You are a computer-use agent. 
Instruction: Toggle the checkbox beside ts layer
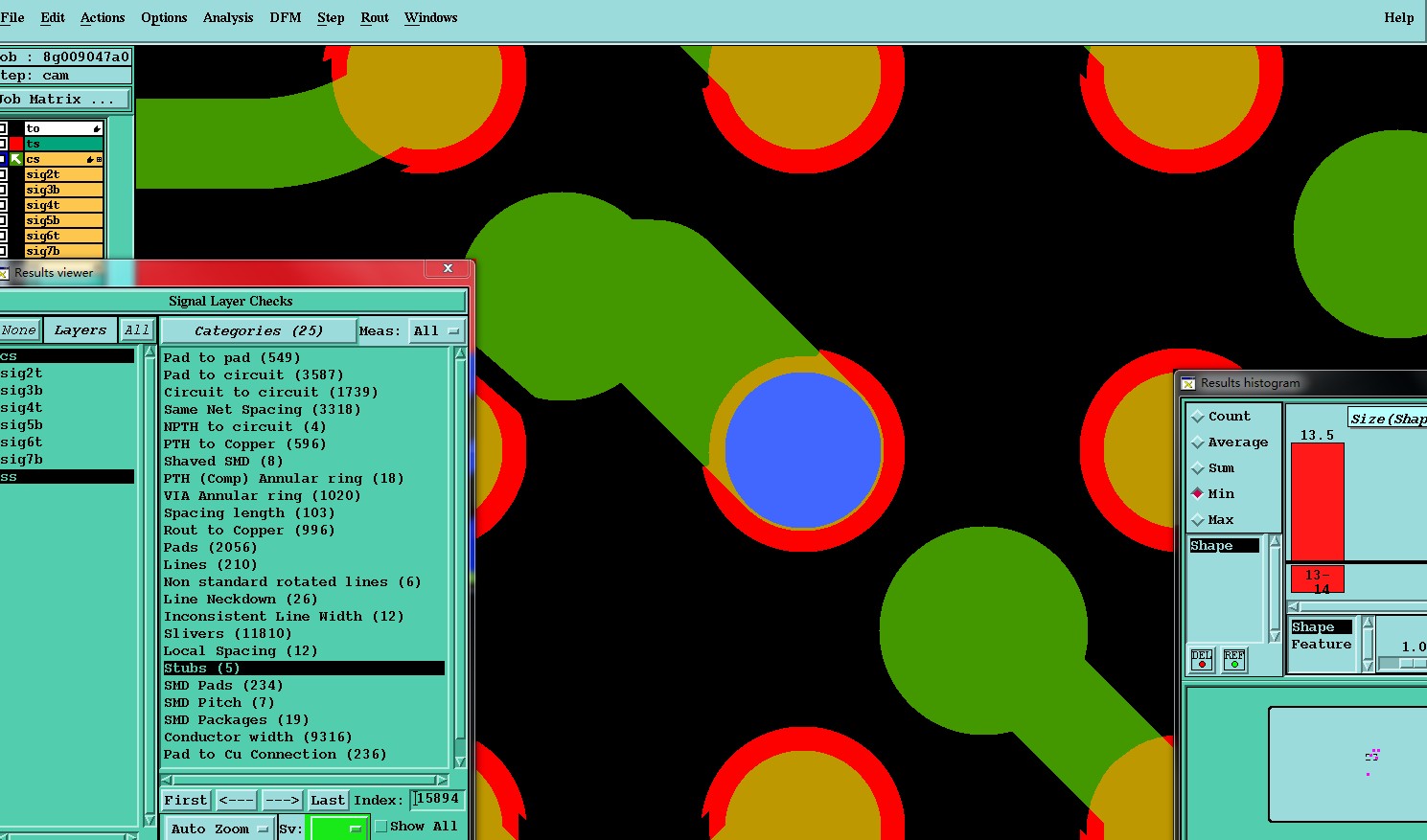3,144
